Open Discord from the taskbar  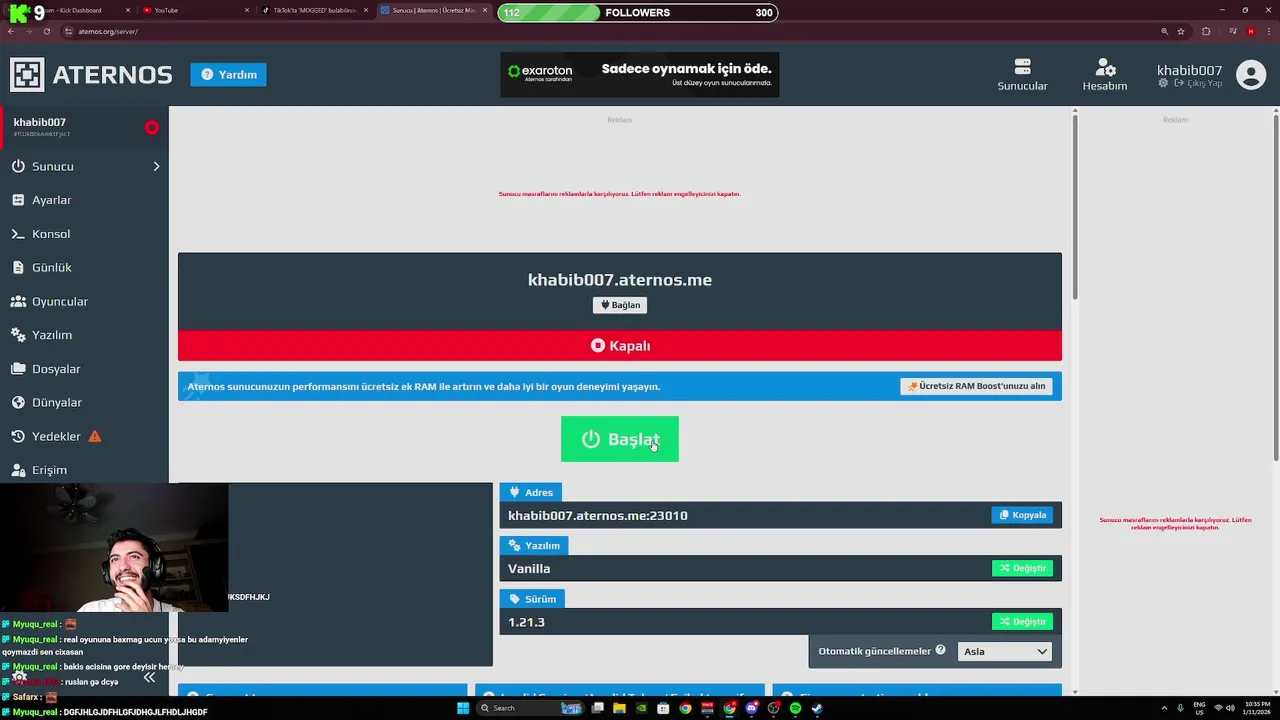(x=751, y=708)
